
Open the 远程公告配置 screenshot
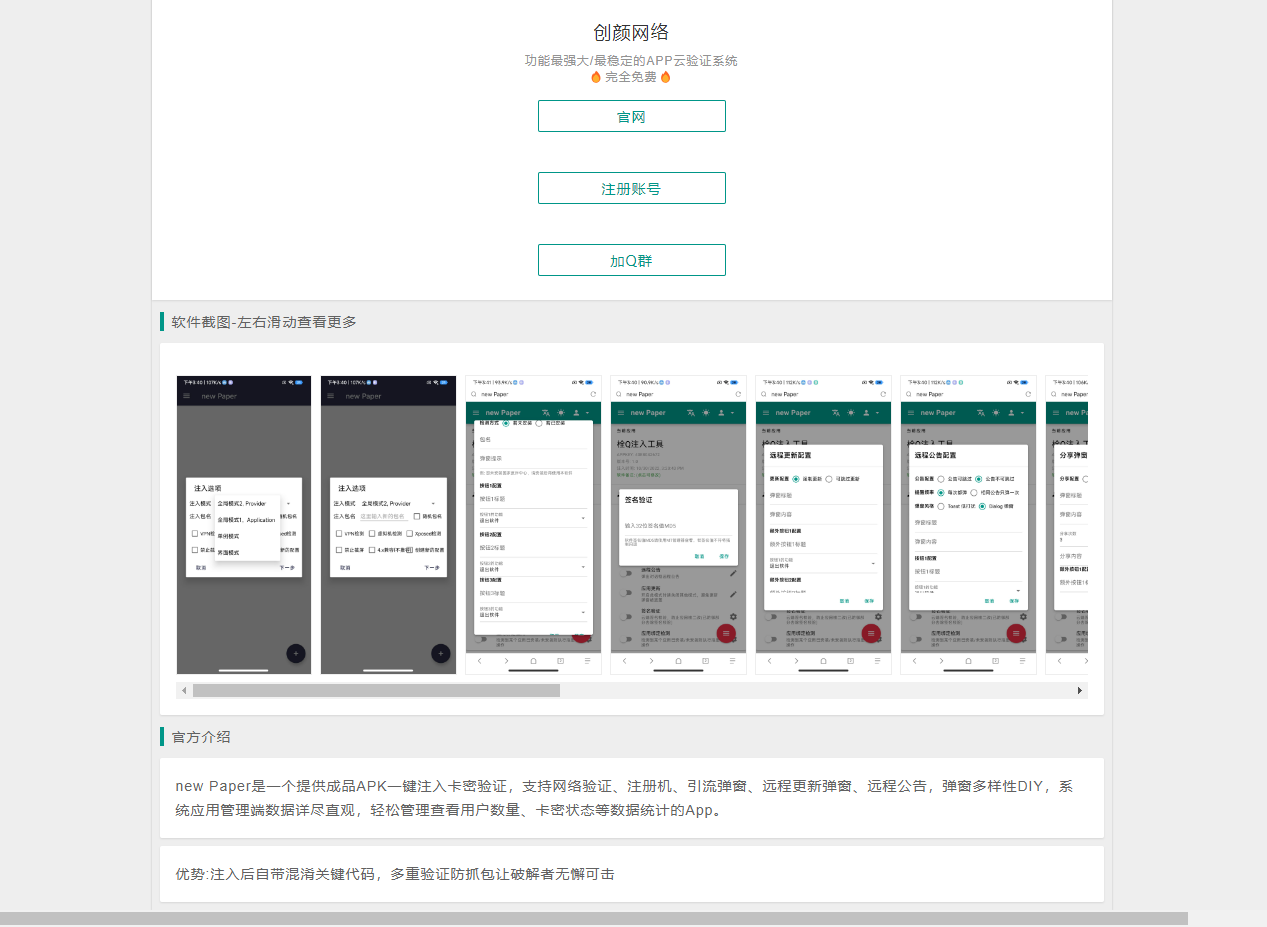pyautogui.click(x=968, y=525)
